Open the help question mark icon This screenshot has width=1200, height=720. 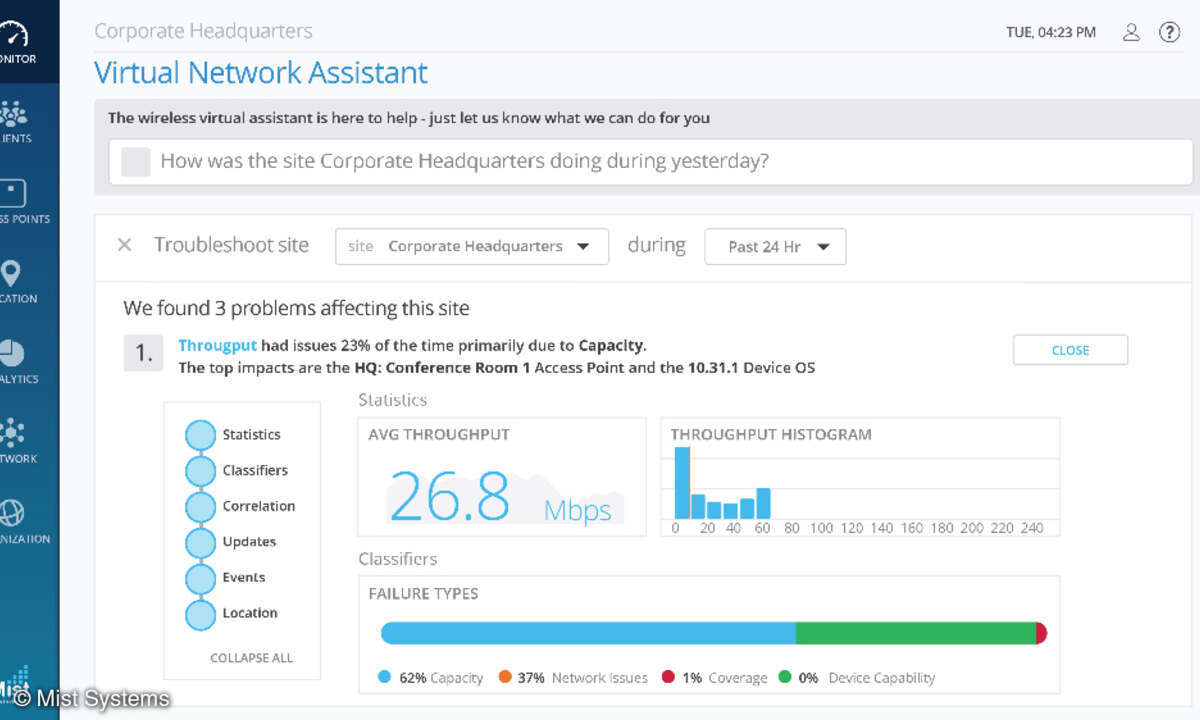[1169, 32]
